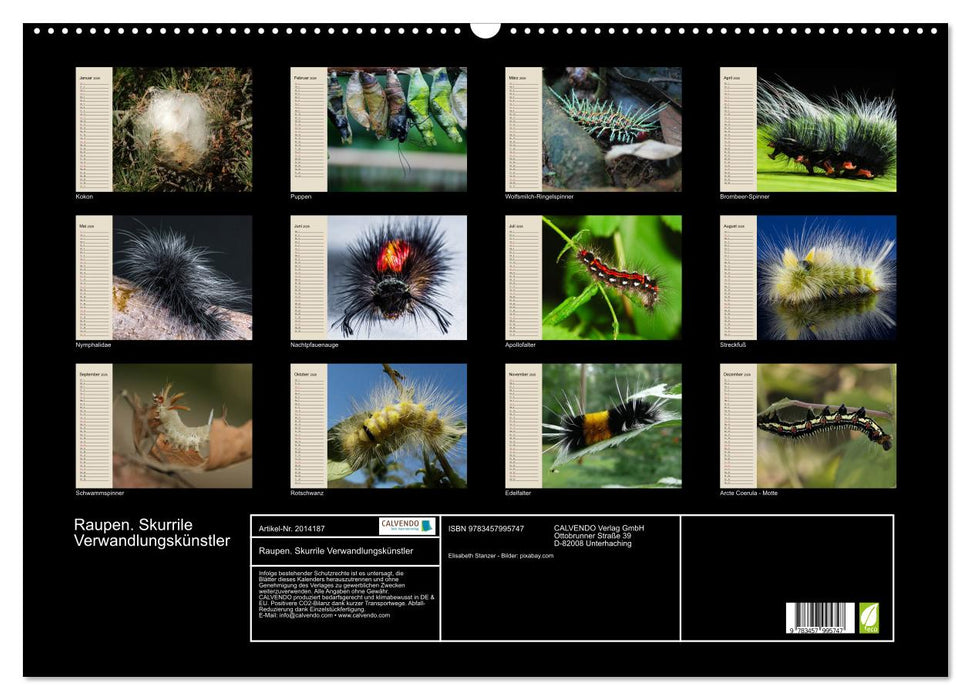971x700 pixels.
Task: Click the Rotschwanz caption label
Action: pyautogui.click(x=308, y=493)
